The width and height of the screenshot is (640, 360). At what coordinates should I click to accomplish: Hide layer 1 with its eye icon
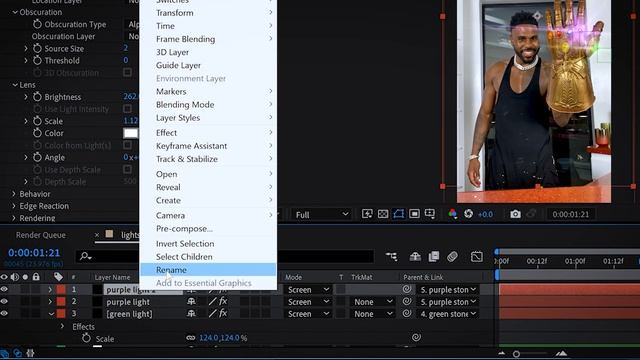tap(4, 289)
